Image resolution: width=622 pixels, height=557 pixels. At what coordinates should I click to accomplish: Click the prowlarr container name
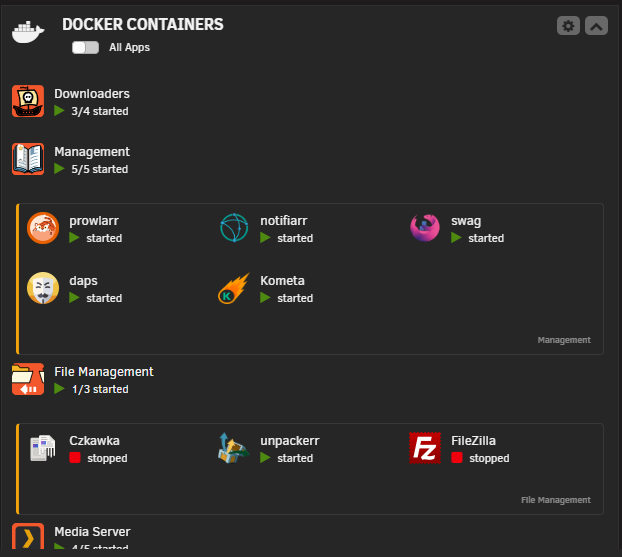pyautogui.click(x=94, y=221)
